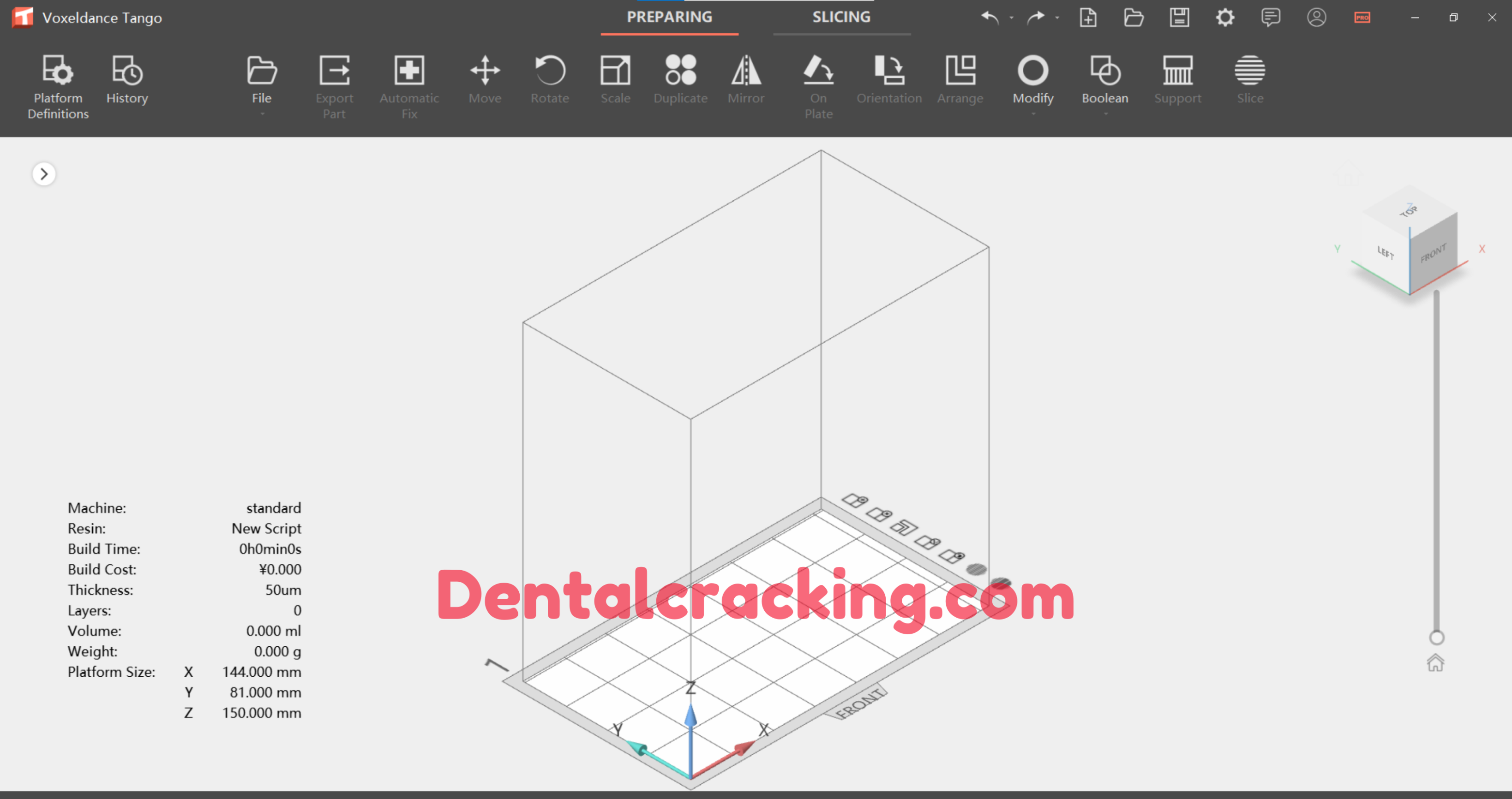Click the Undo arrow icon
The width and height of the screenshot is (1512, 799).
point(990,18)
